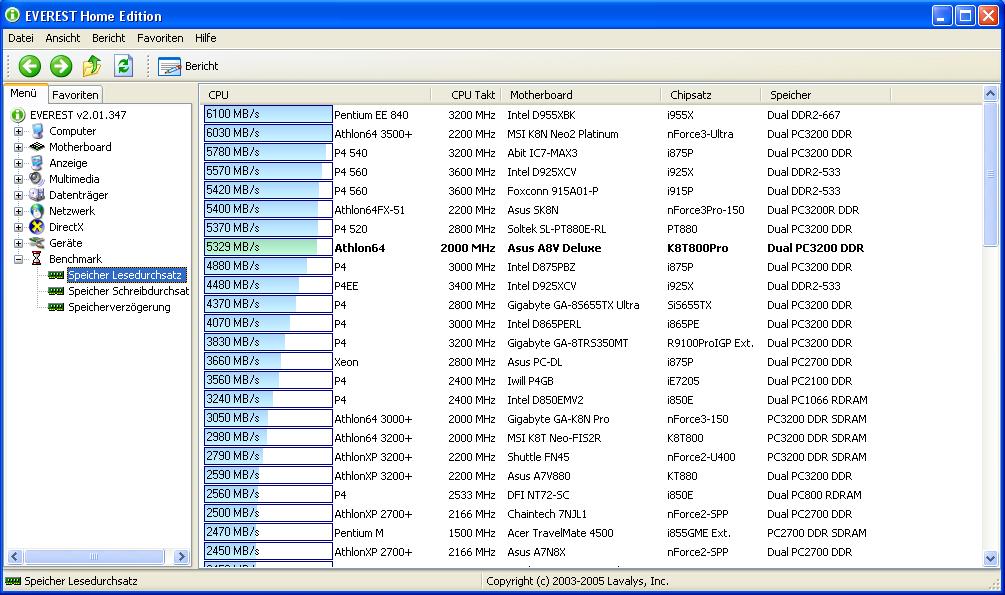Sort by the Chipsatz column header

(x=711, y=95)
